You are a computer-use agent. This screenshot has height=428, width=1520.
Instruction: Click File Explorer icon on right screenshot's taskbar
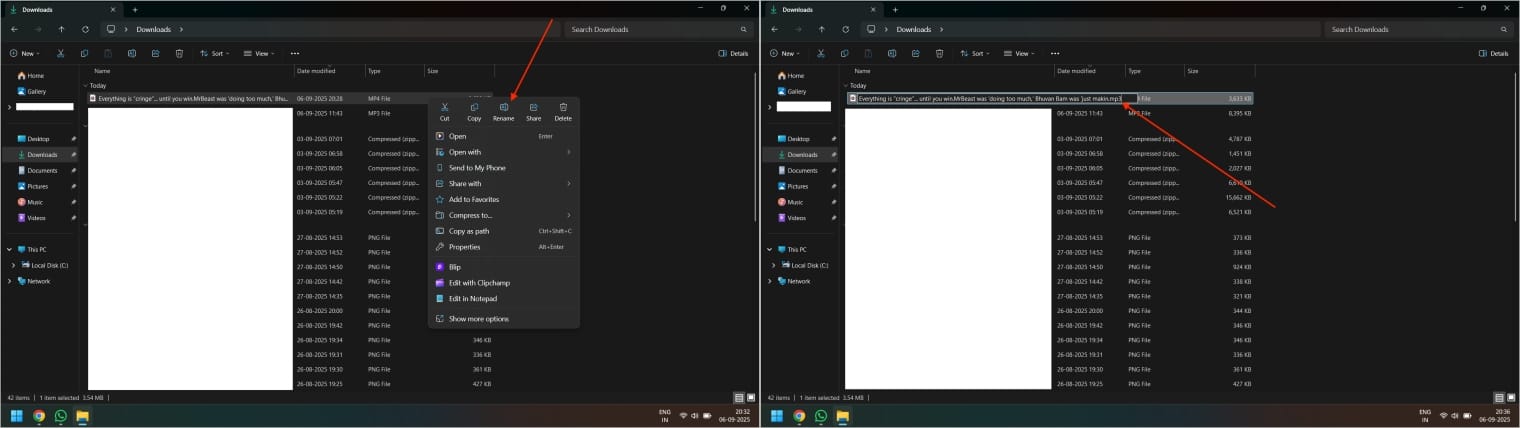843,416
